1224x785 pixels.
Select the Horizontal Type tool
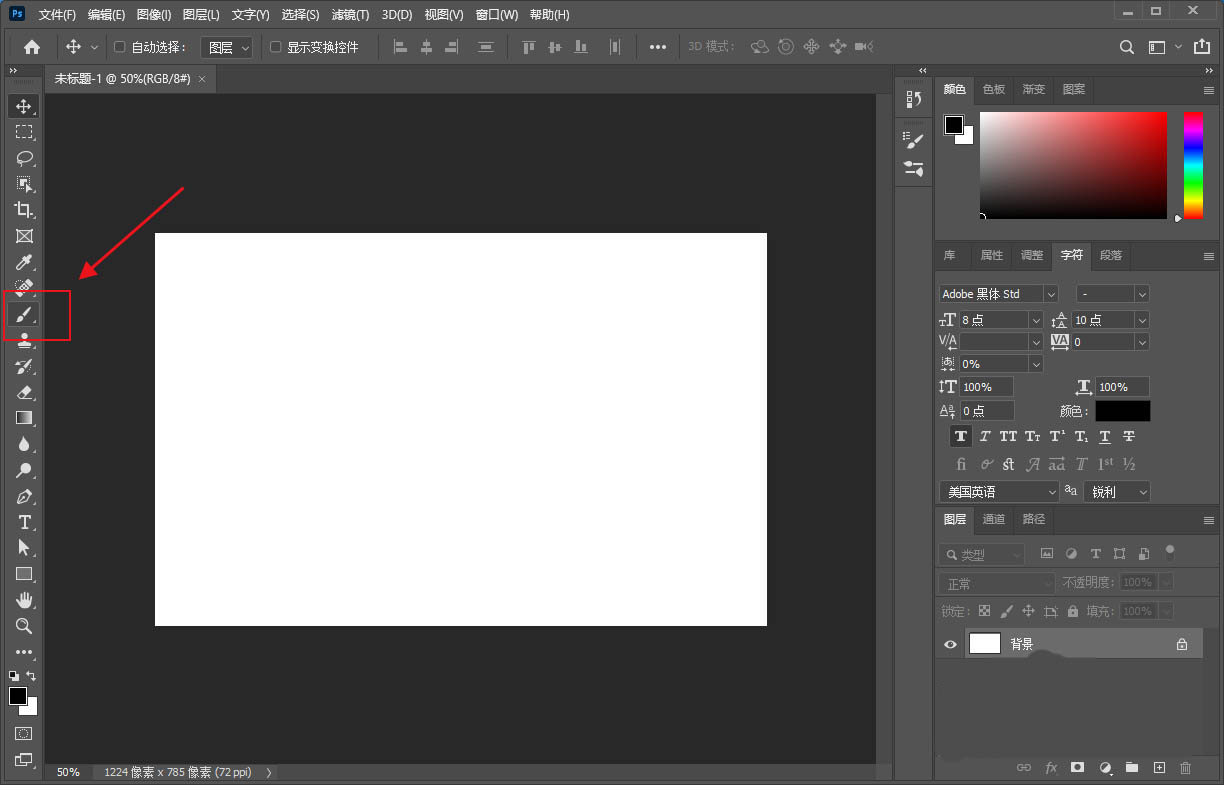click(24, 522)
